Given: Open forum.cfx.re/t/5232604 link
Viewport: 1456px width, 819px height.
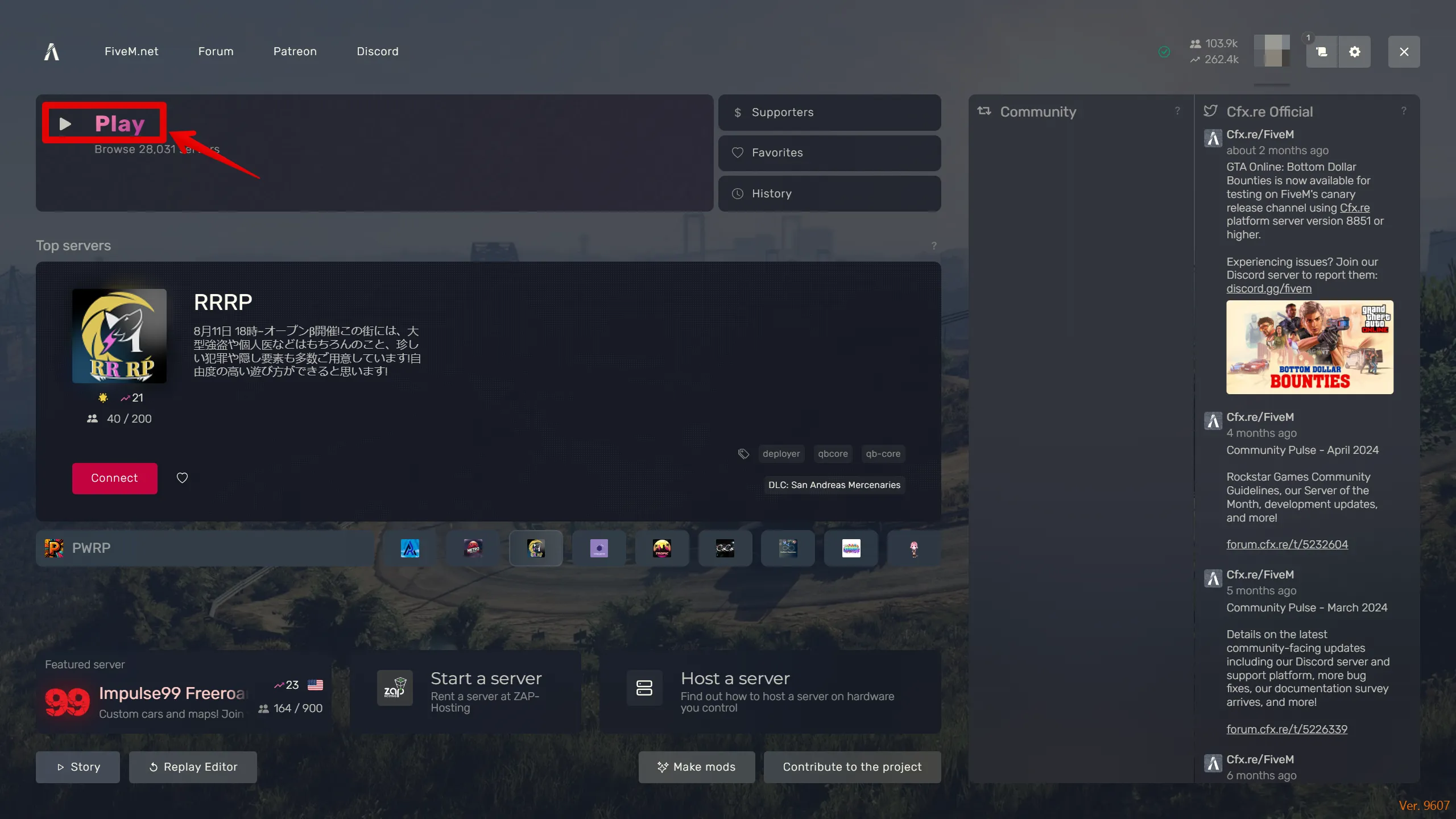Looking at the screenshot, I should [x=1287, y=544].
